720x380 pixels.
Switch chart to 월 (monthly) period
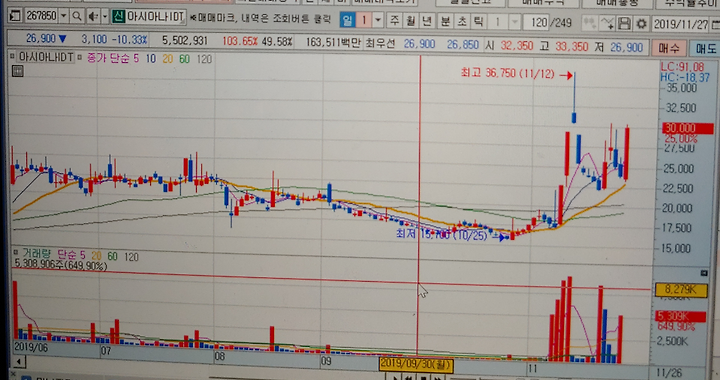pos(411,21)
